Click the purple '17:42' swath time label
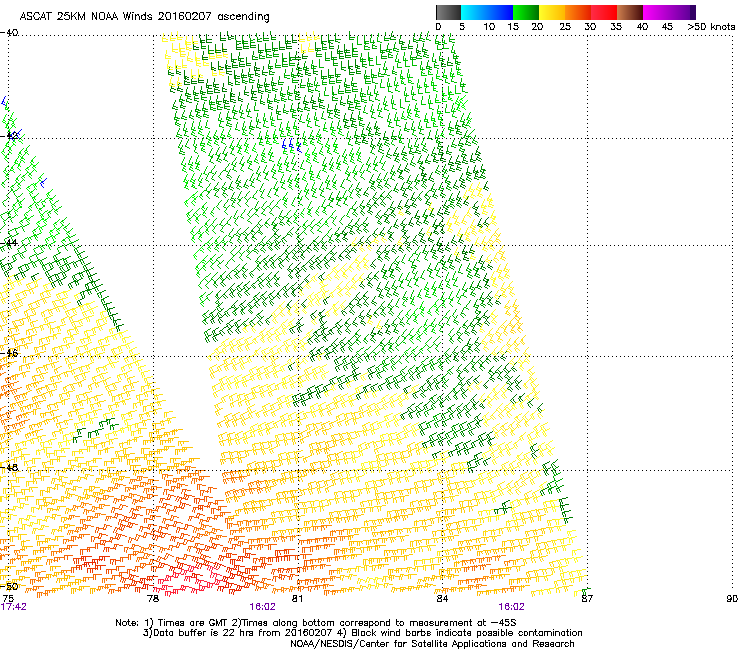740x650 pixels. (14, 607)
